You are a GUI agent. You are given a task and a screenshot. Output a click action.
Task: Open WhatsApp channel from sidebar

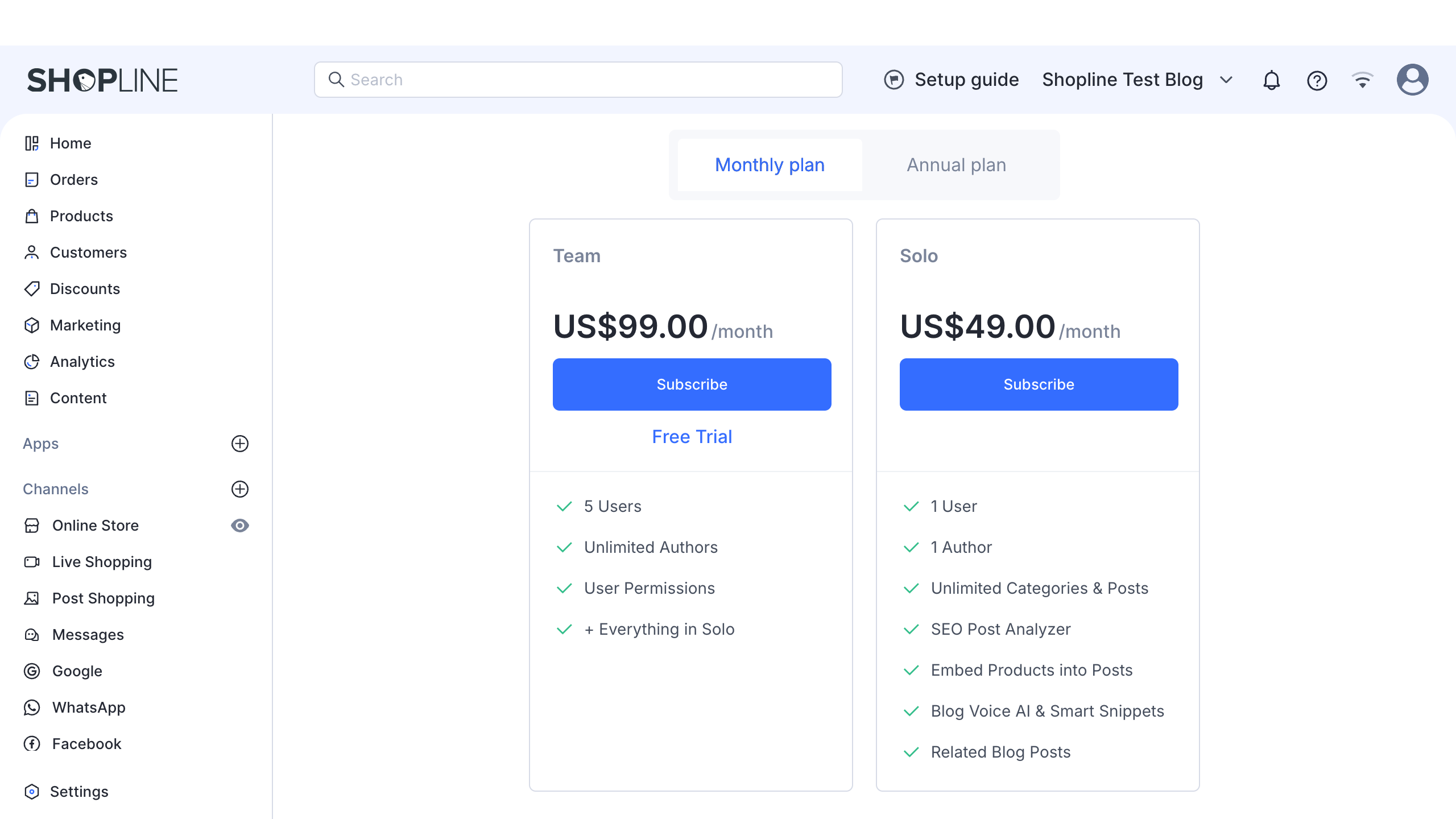pos(89,708)
